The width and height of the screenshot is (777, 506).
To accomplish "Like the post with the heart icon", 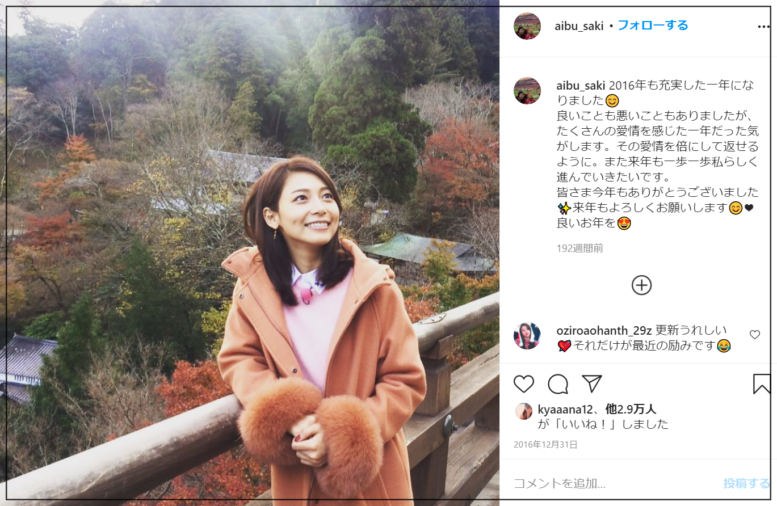I will [x=523, y=384].
